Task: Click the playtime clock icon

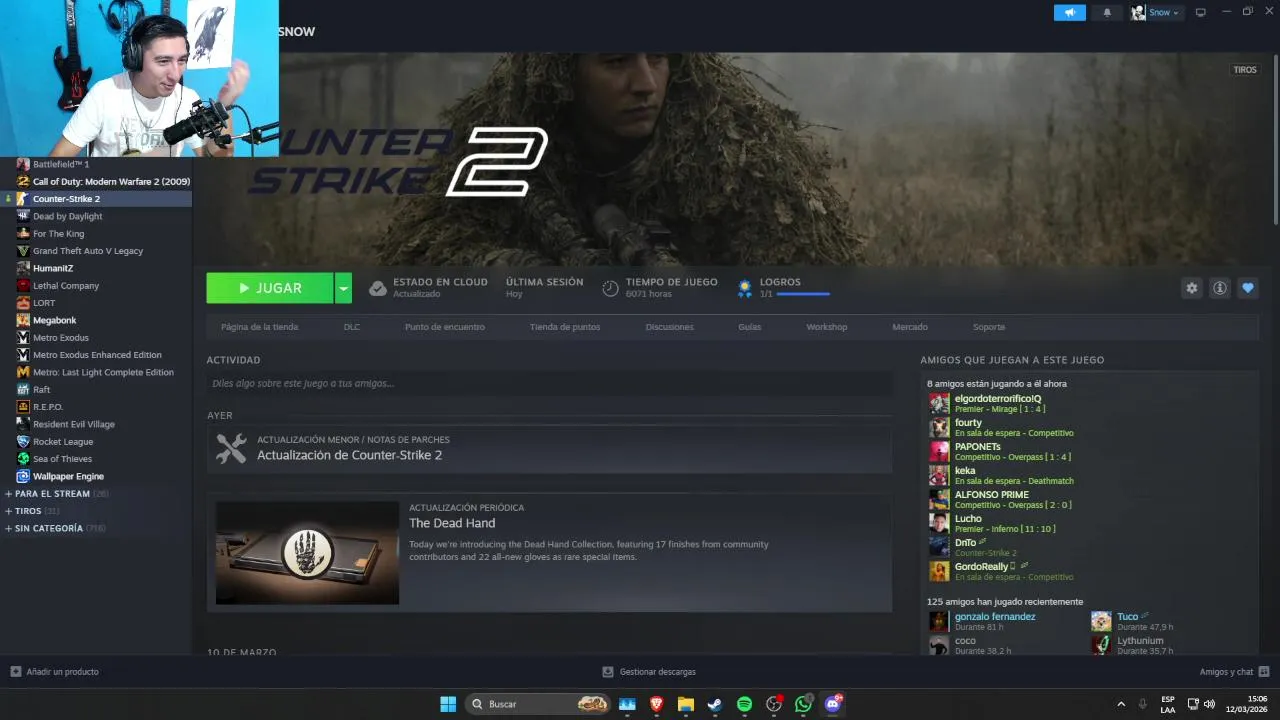Action: coord(610,288)
